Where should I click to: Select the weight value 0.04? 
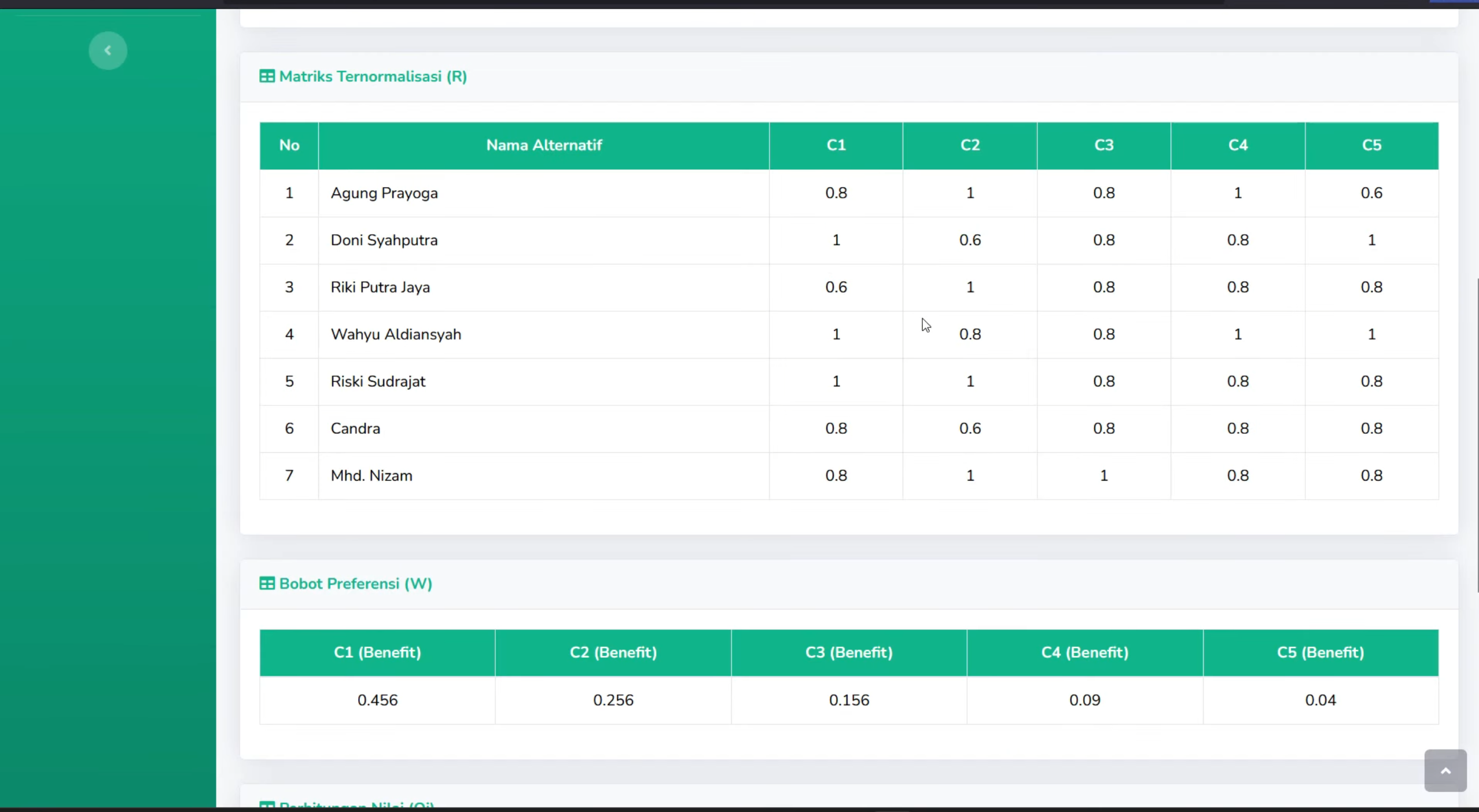1320,700
